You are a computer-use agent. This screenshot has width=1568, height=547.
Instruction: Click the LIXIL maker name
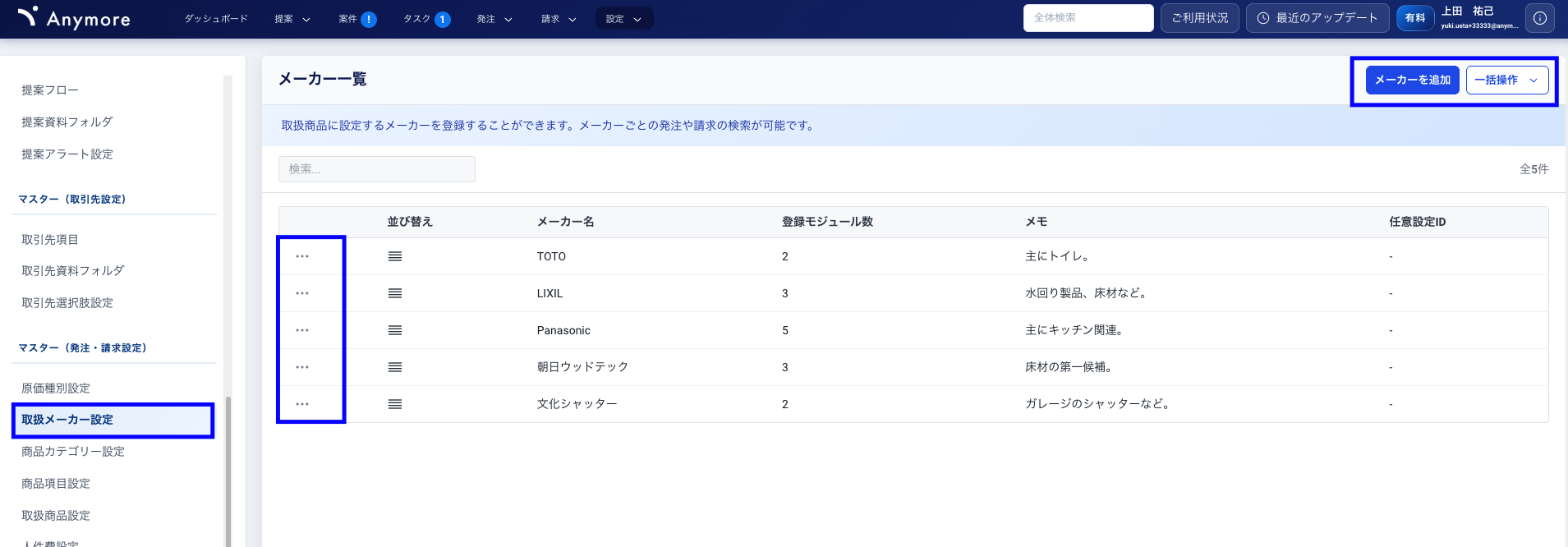pos(549,293)
